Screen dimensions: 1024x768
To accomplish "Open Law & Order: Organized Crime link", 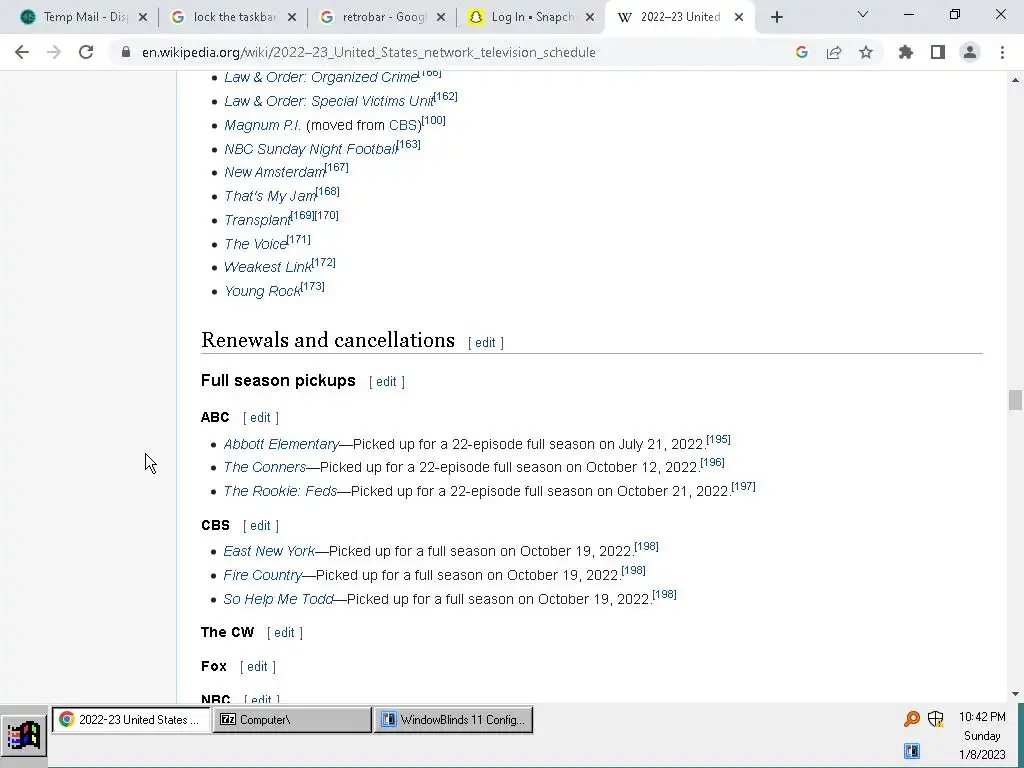I will tap(321, 77).
